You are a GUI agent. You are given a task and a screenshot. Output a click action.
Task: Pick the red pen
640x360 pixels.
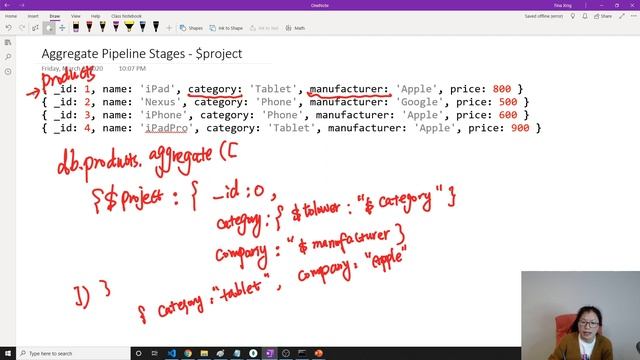[89, 27]
